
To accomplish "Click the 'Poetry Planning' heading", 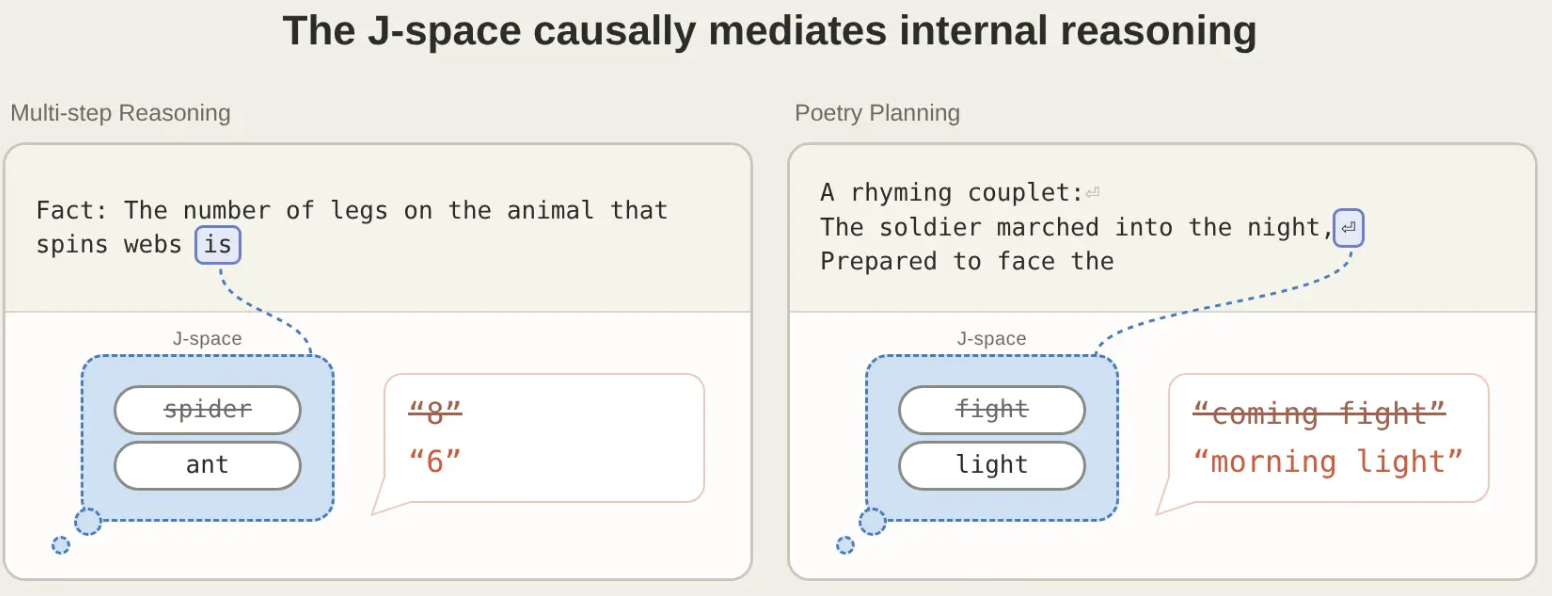I will pos(877,113).
